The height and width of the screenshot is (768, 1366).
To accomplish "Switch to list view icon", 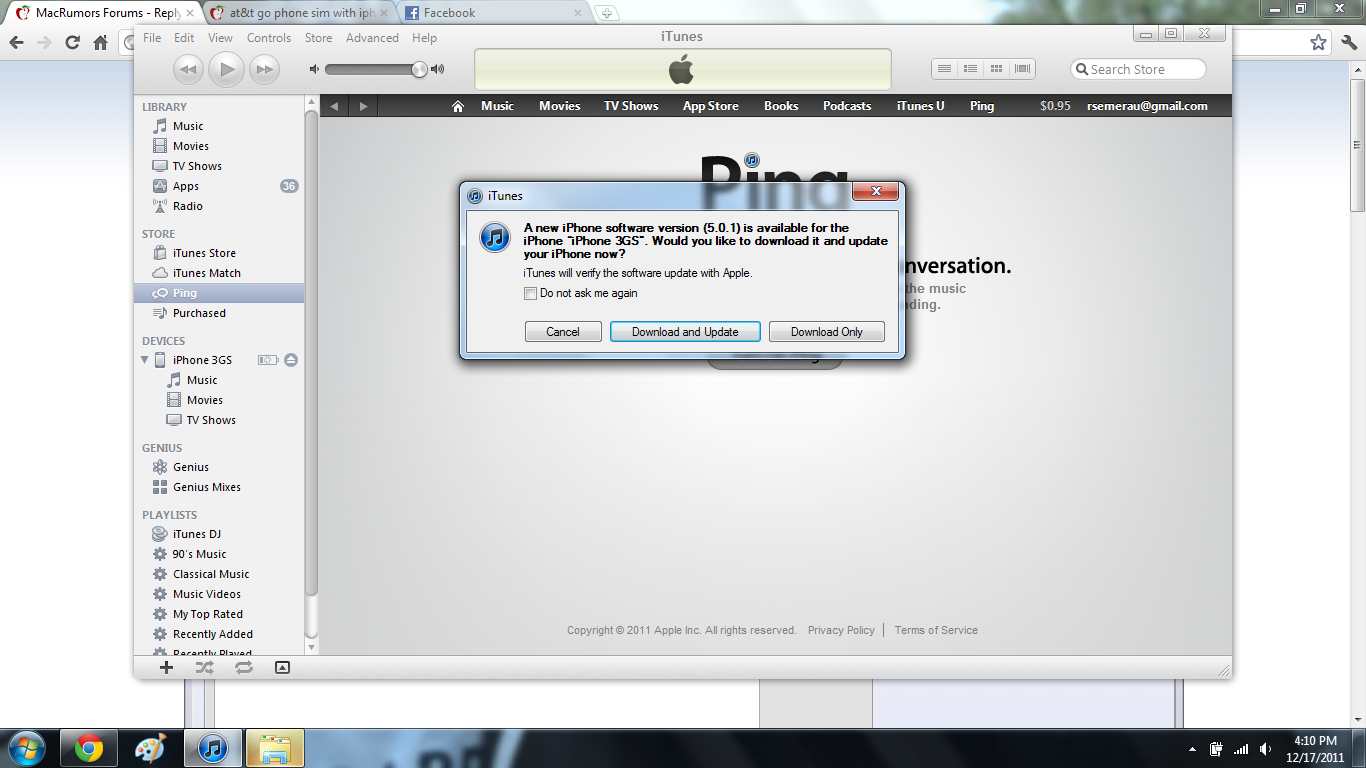I will 944,69.
